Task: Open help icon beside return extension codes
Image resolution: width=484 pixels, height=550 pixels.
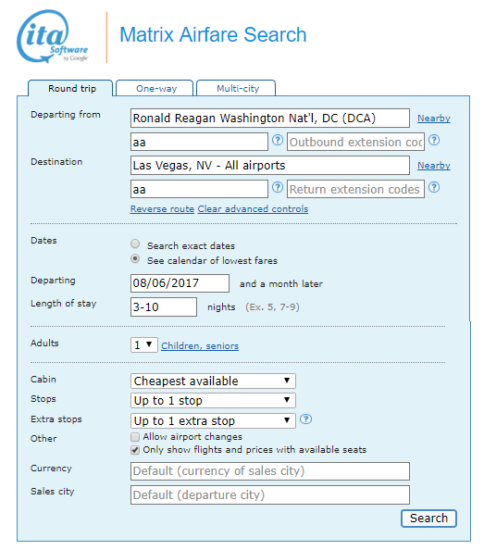Action: coord(434,188)
